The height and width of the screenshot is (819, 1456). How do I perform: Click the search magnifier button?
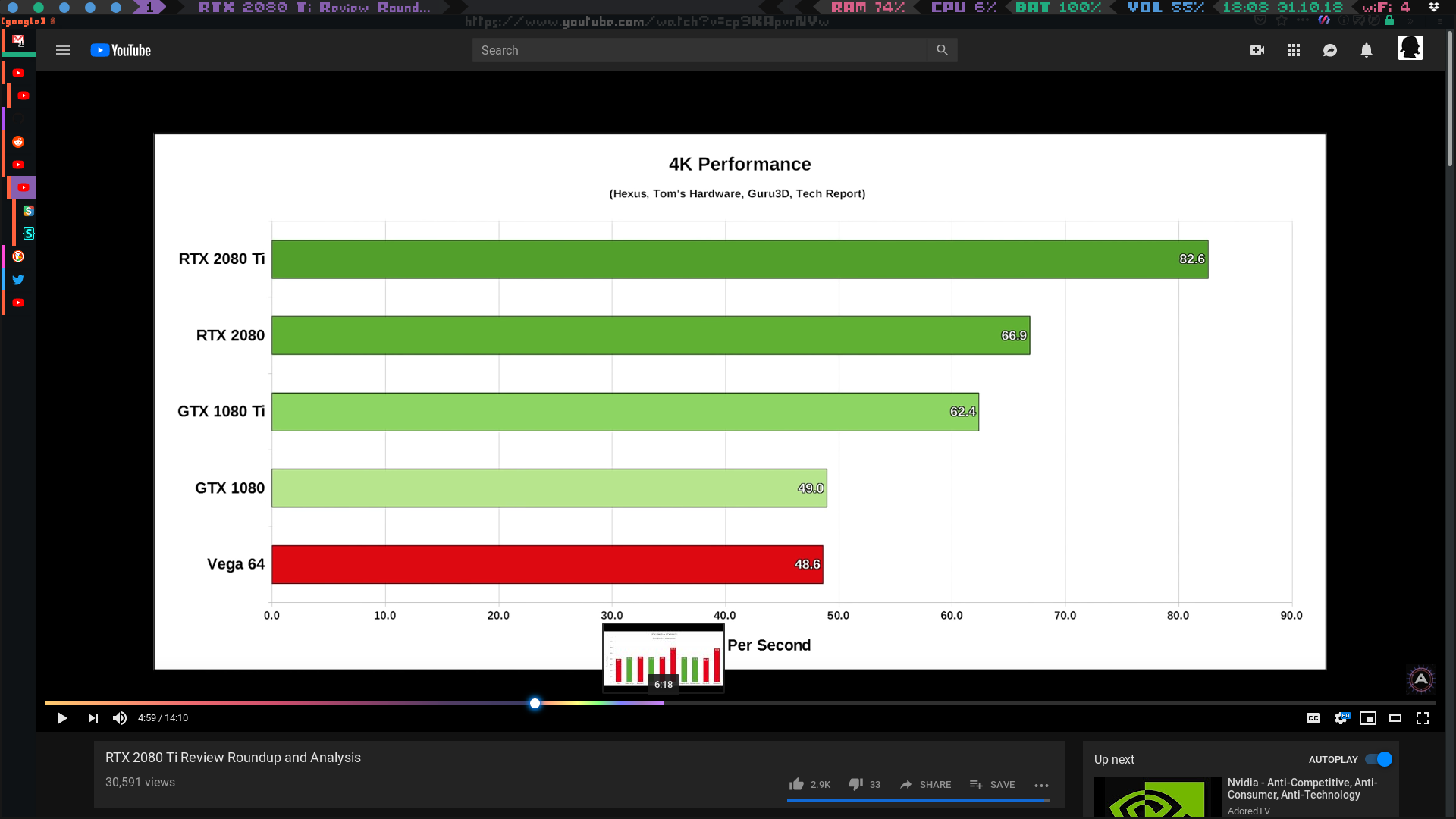[942, 50]
